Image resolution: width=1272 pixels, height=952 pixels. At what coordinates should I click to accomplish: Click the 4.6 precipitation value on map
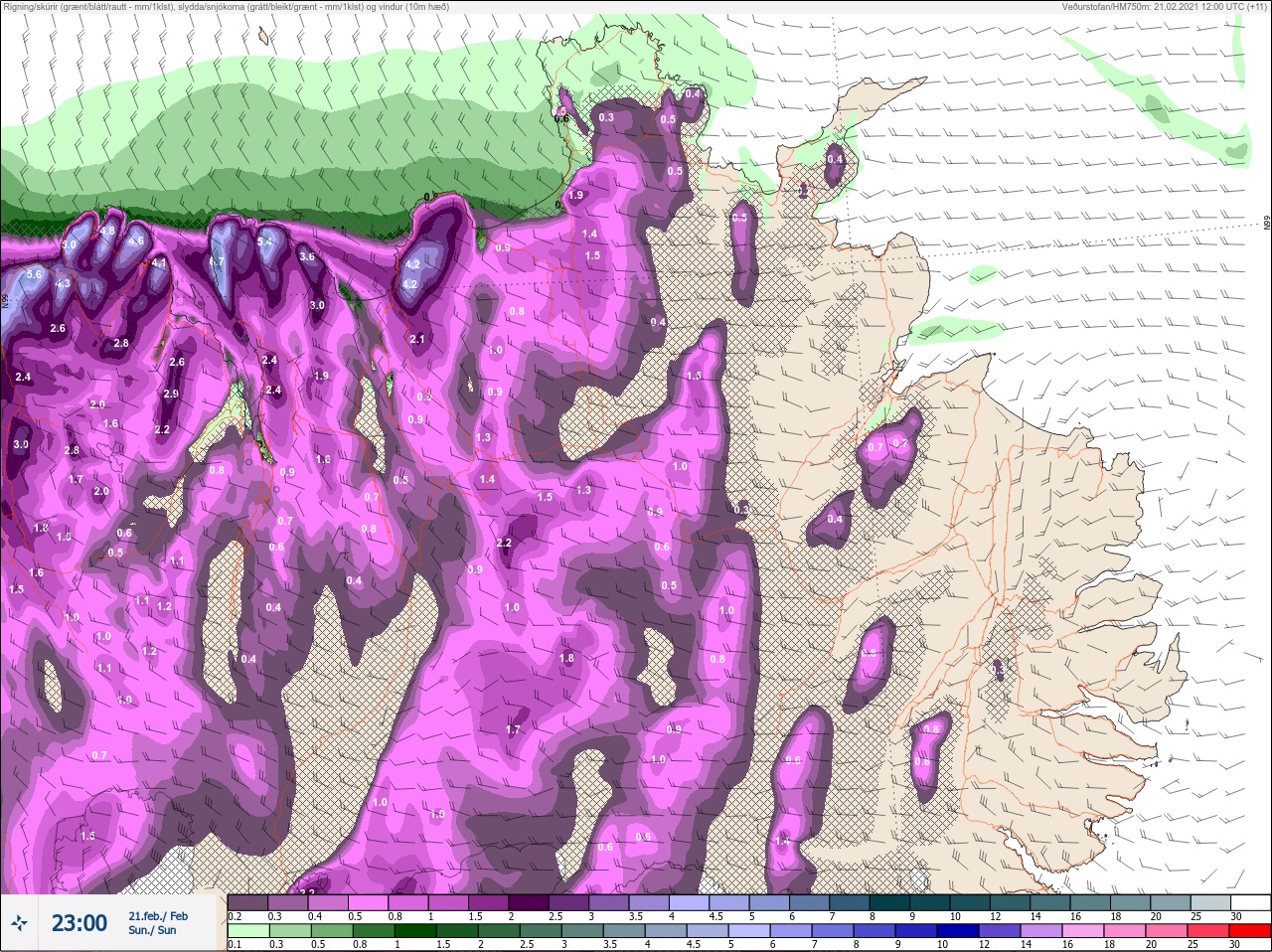[x=136, y=240]
